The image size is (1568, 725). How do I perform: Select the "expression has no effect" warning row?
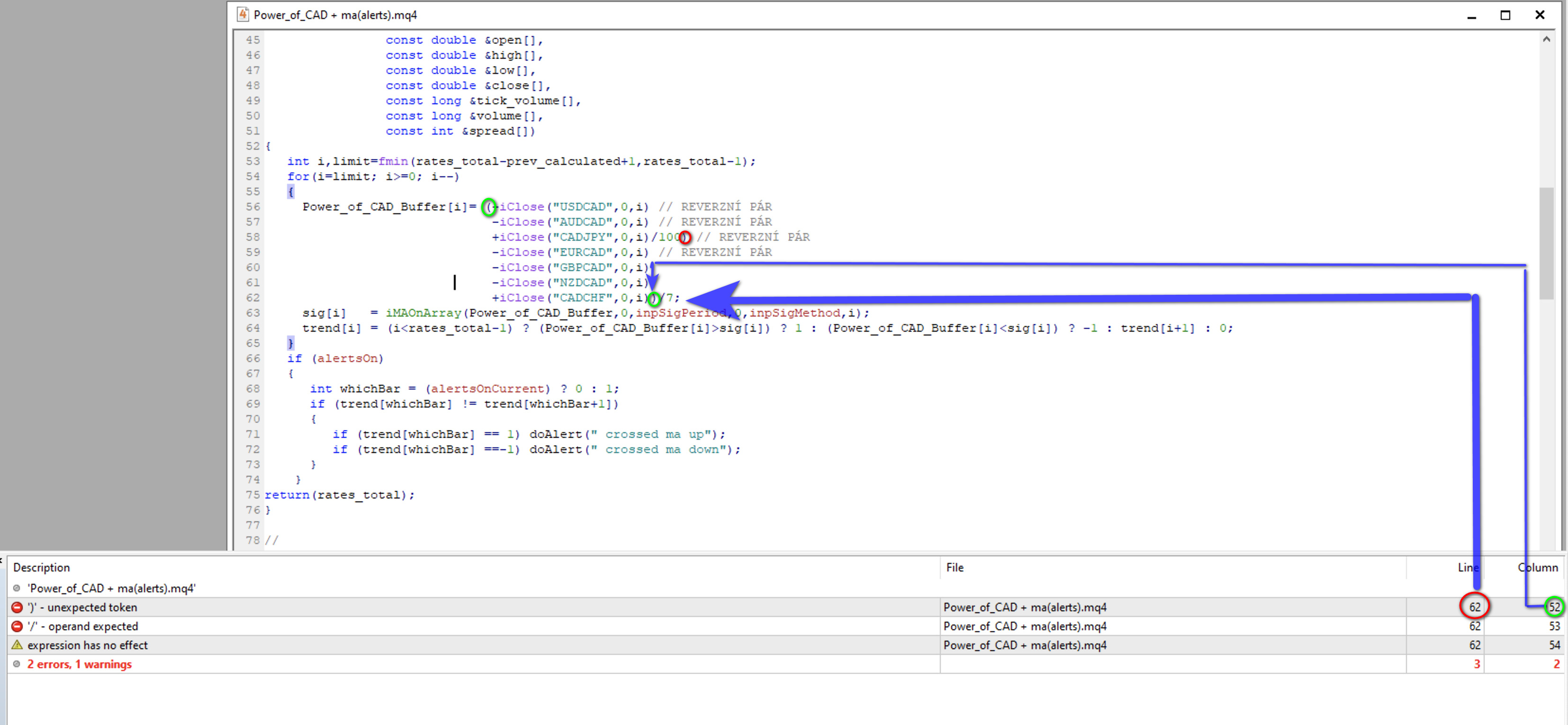87,644
